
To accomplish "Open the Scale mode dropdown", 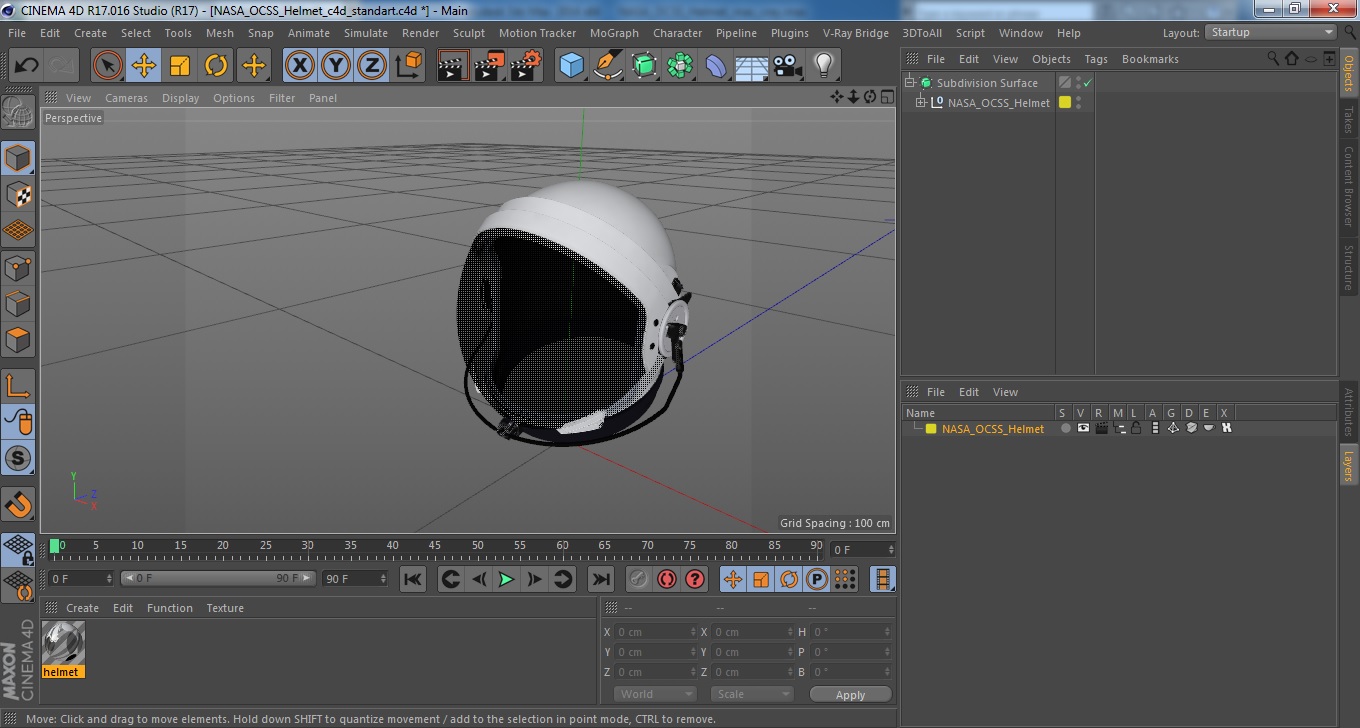I will [x=752, y=694].
